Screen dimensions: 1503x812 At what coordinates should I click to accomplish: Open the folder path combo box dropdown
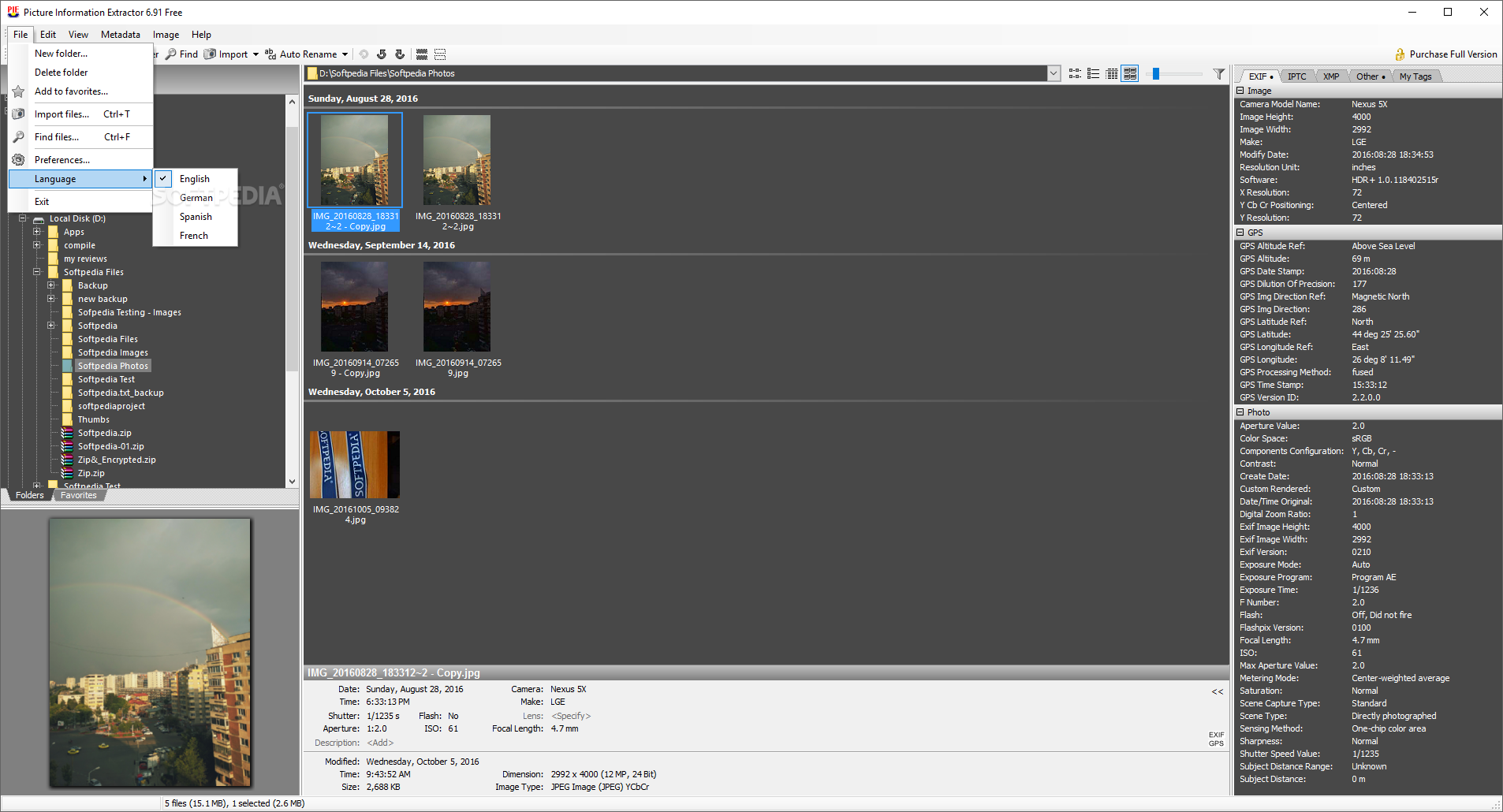coord(1054,73)
